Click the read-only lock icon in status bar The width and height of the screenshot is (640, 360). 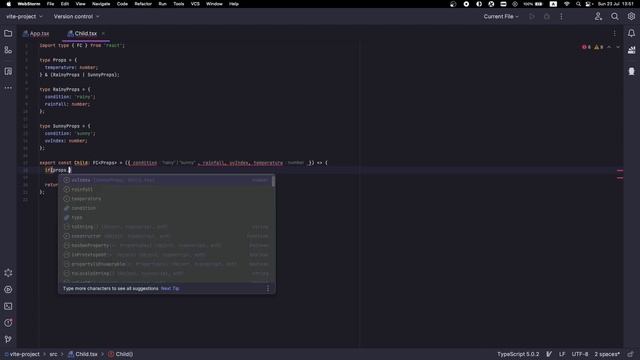(x=631, y=354)
